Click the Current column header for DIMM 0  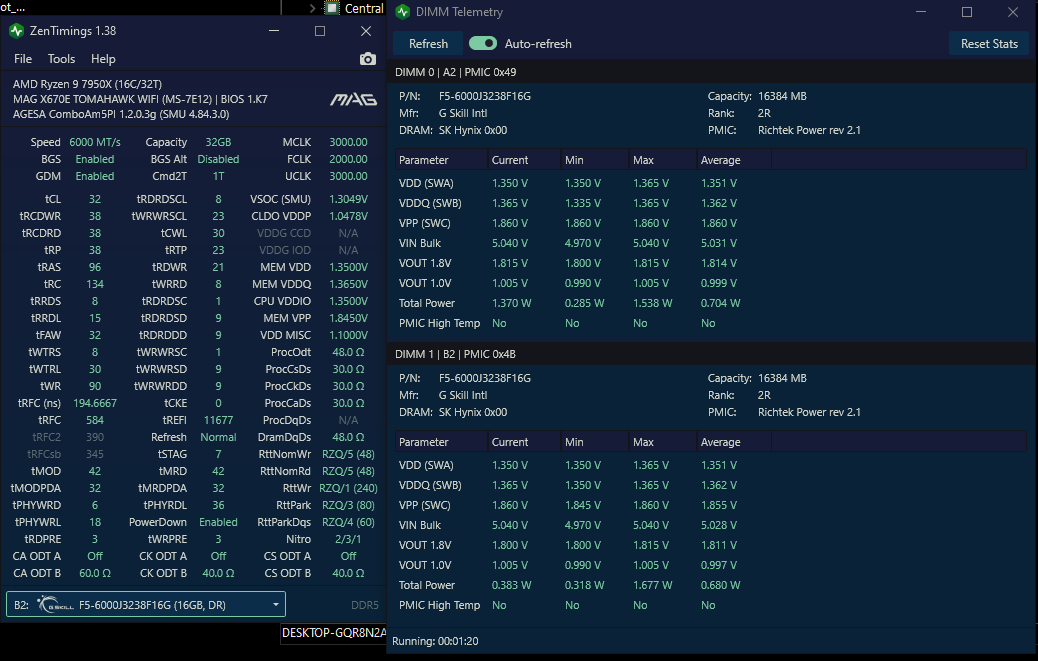coord(524,160)
